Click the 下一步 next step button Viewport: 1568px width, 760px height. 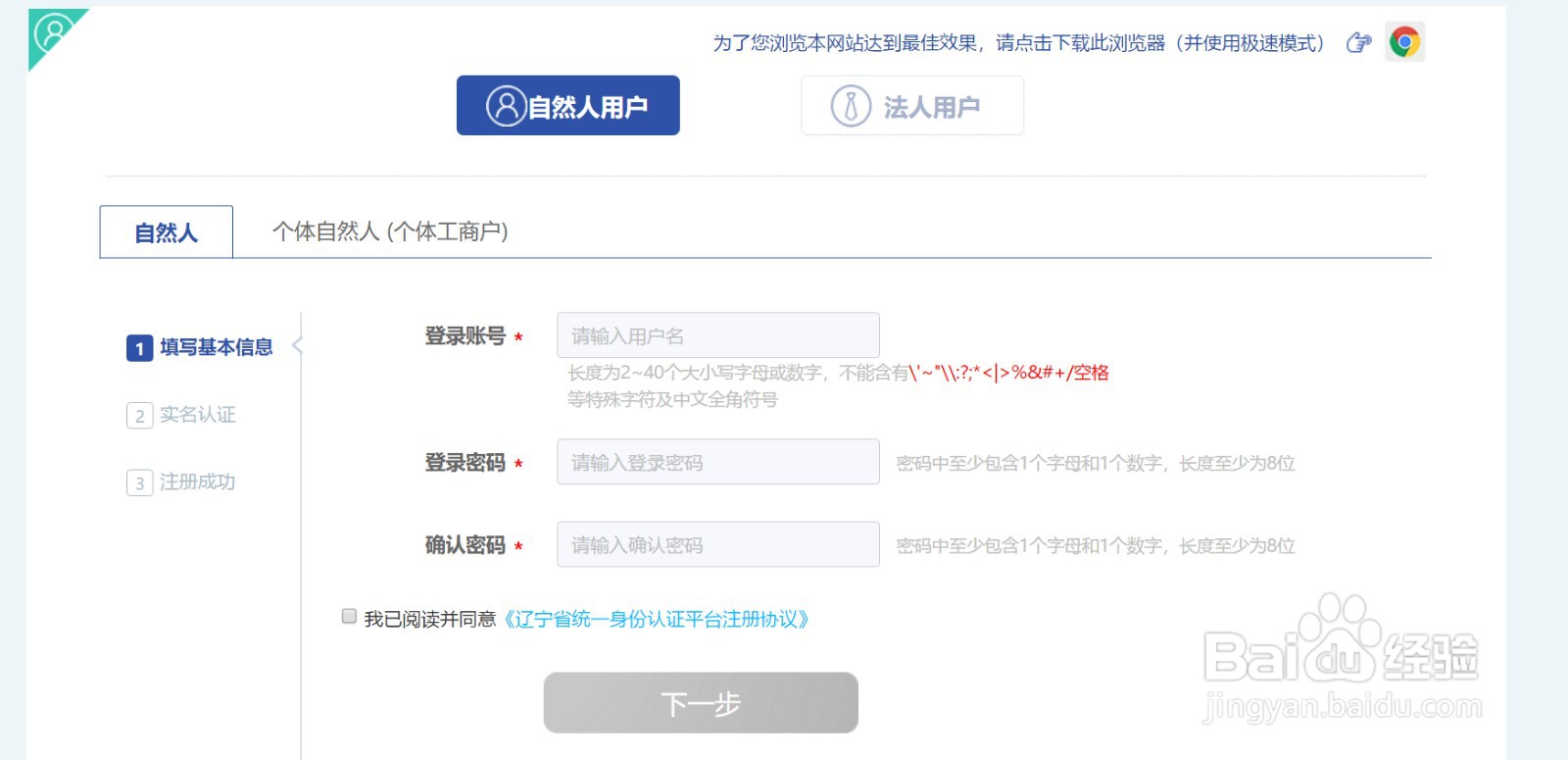(701, 703)
